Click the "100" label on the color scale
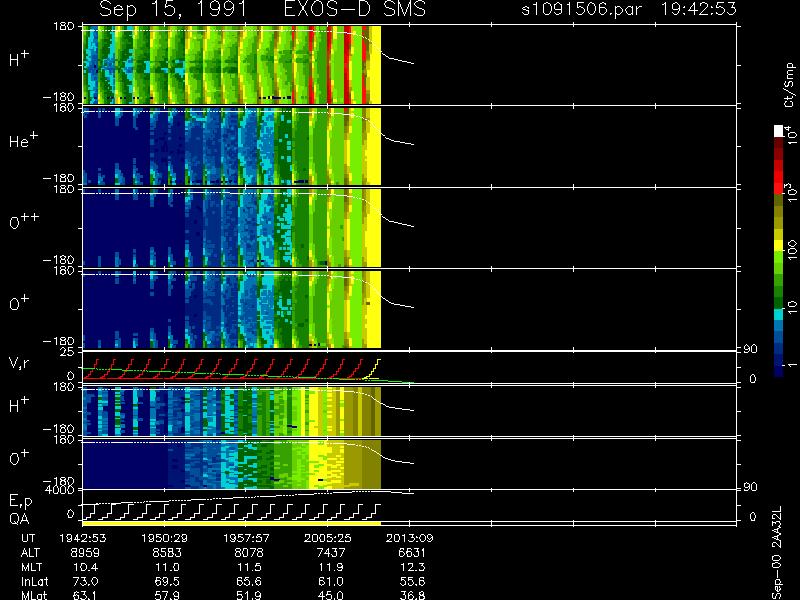 pyautogui.click(x=792, y=251)
